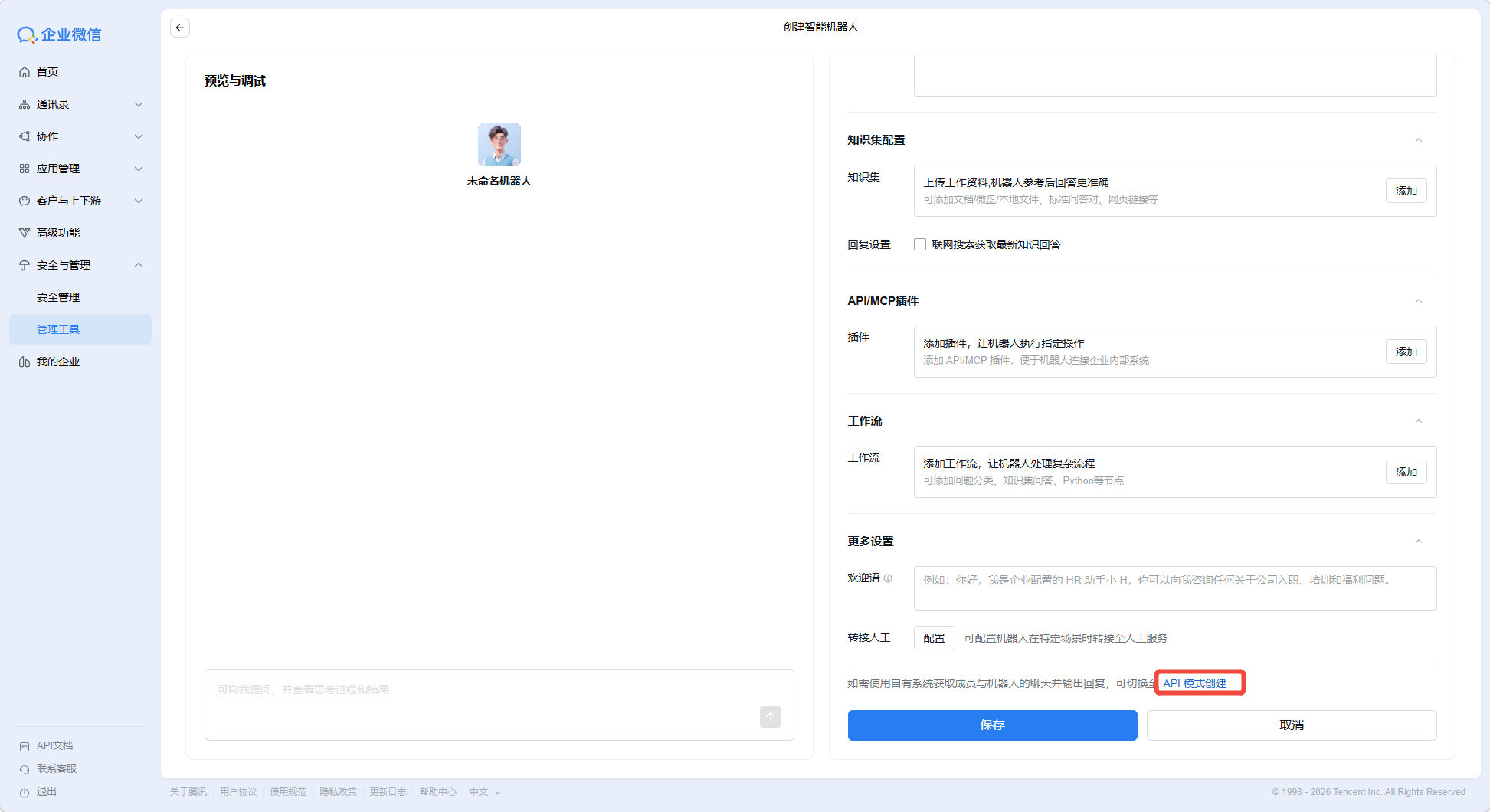1490x812 pixels.
Task: Click the back arrow icon
Action: [180, 28]
